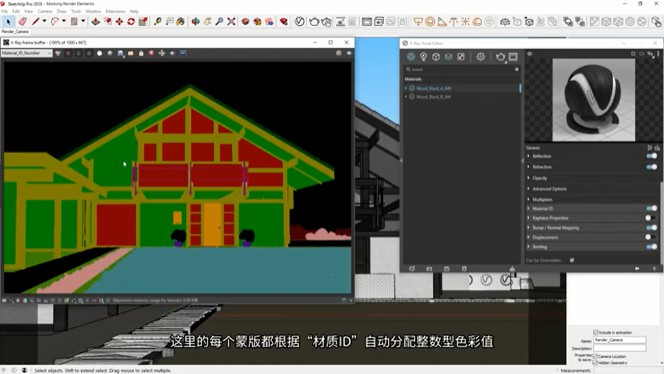664x374 pixels.
Task: Open Lights category in Asset Editor
Action: tap(423, 57)
